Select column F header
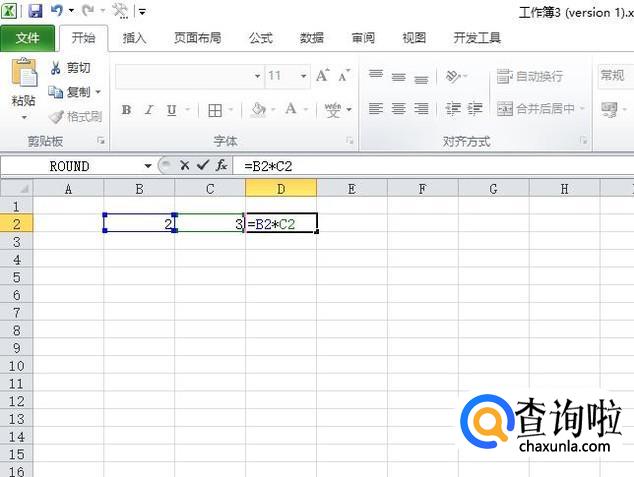Viewport: 634px width, 477px height. tap(423, 189)
